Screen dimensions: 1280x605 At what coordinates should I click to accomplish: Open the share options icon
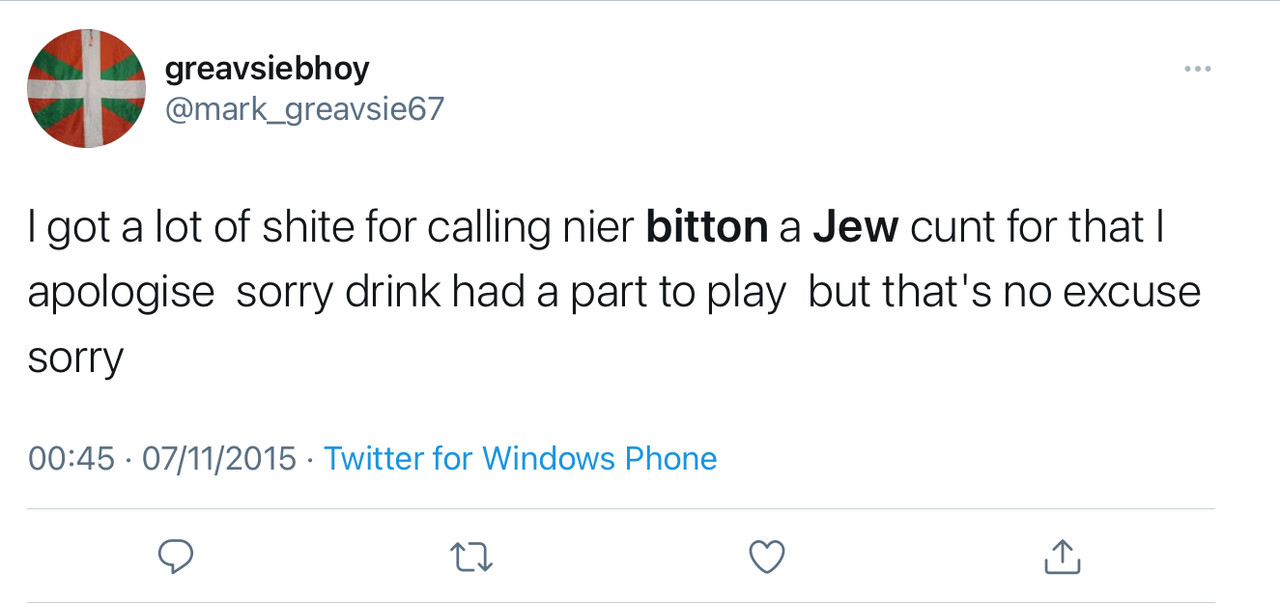[1062, 557]
